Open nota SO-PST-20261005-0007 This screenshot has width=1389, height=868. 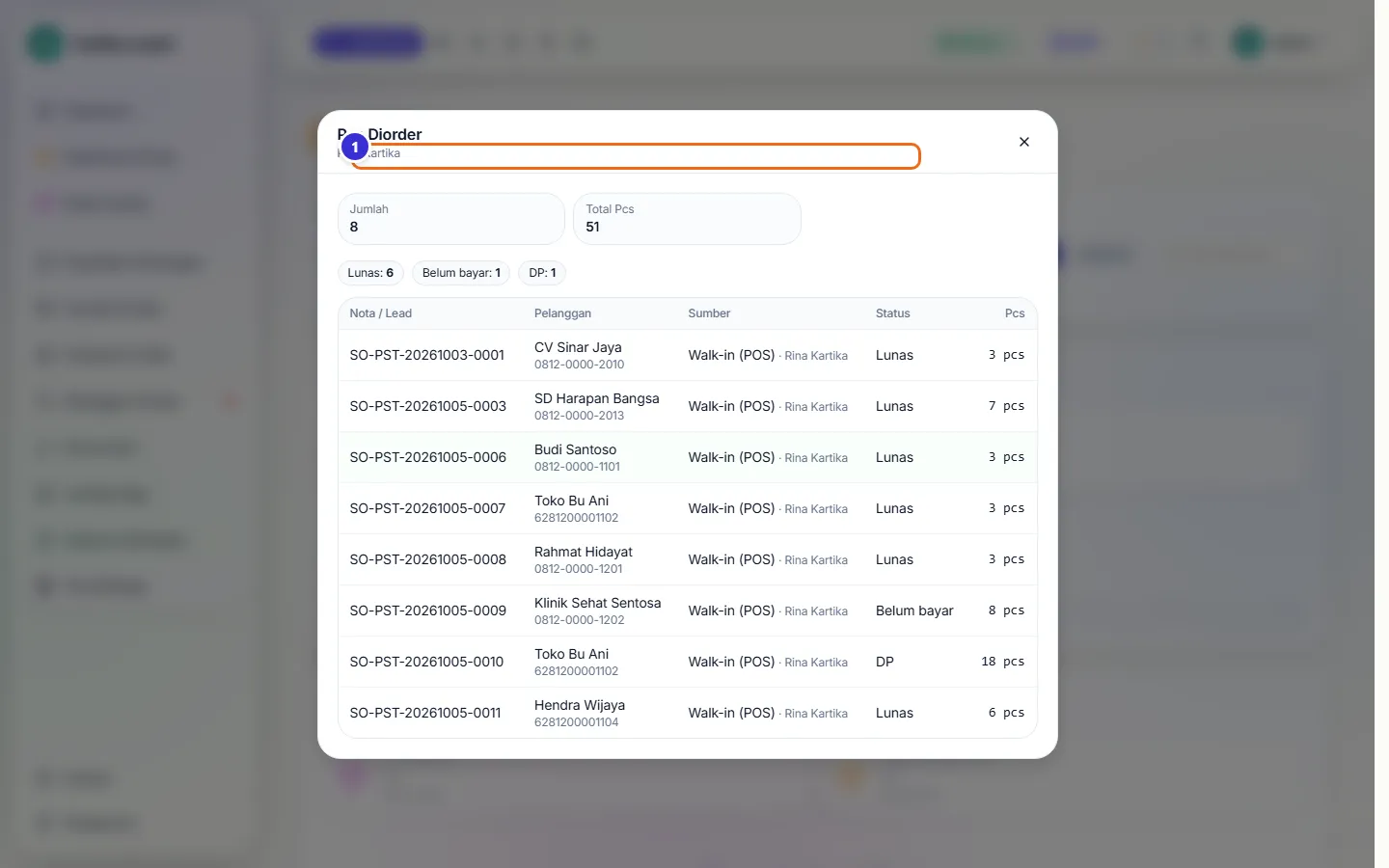pos(427,508)
